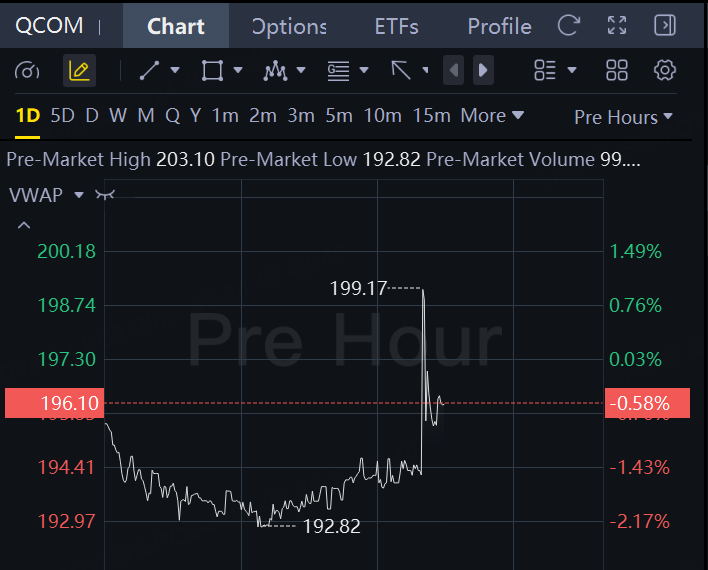The image size is (708, 570).
Task: Step chart forward with right arrow
Action: click(483, 70)
